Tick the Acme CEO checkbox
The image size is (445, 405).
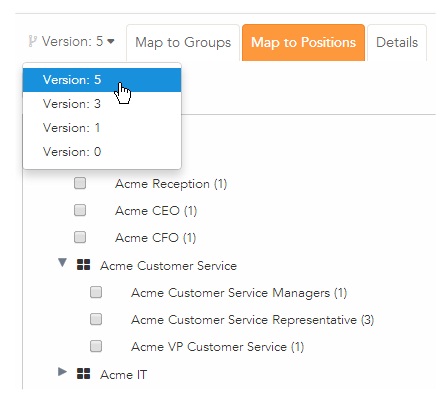pyautogui.click(x=80, y=210)
